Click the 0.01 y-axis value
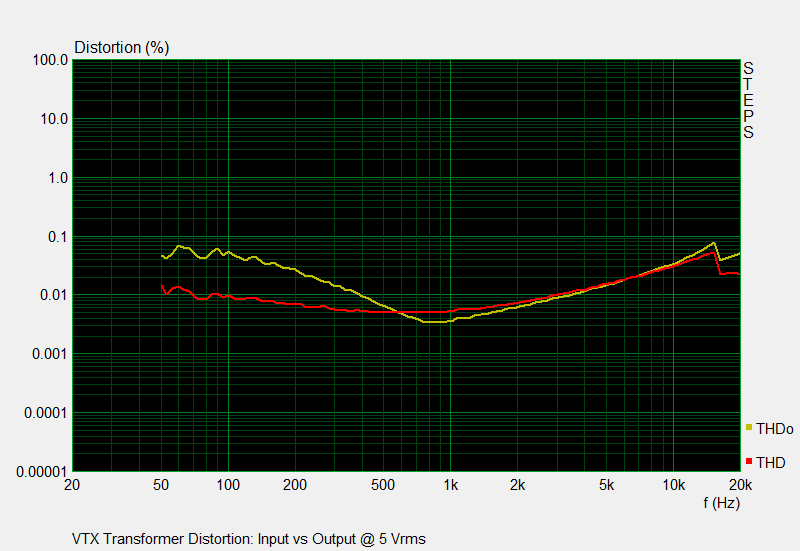The image size is (800, 551). click(54, 295)
